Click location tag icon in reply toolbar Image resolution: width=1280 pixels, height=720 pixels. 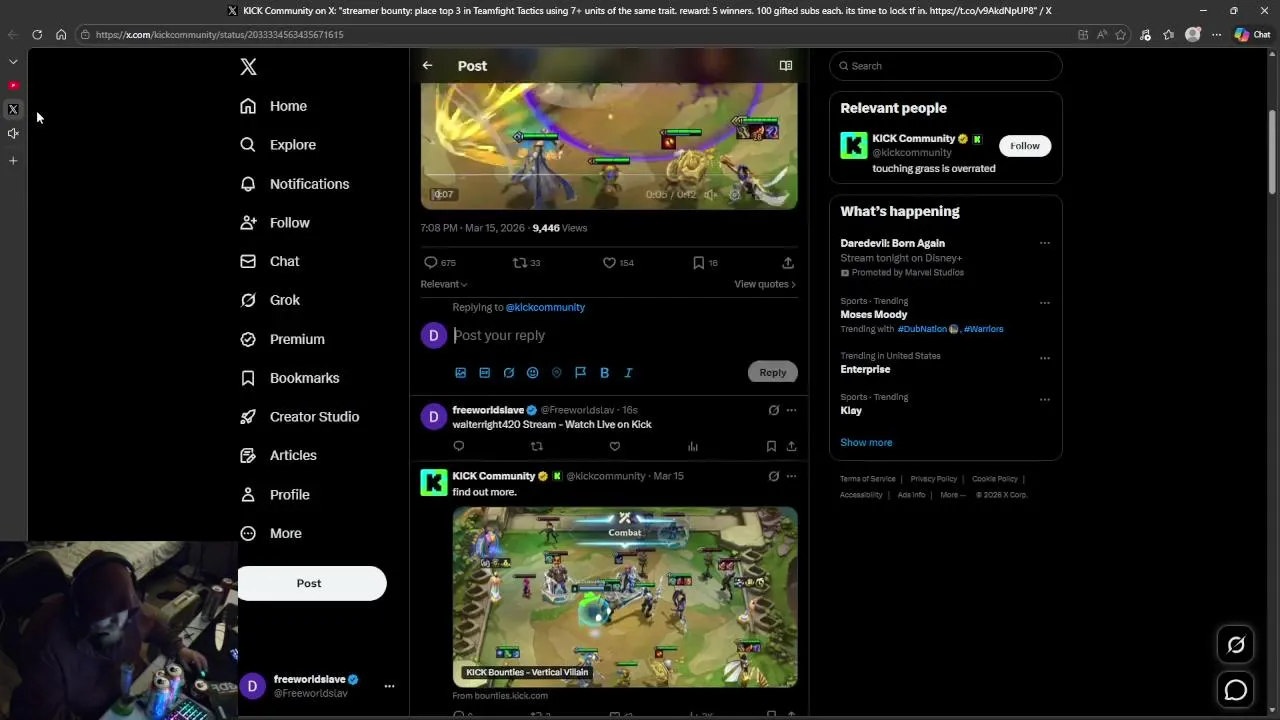557,373
